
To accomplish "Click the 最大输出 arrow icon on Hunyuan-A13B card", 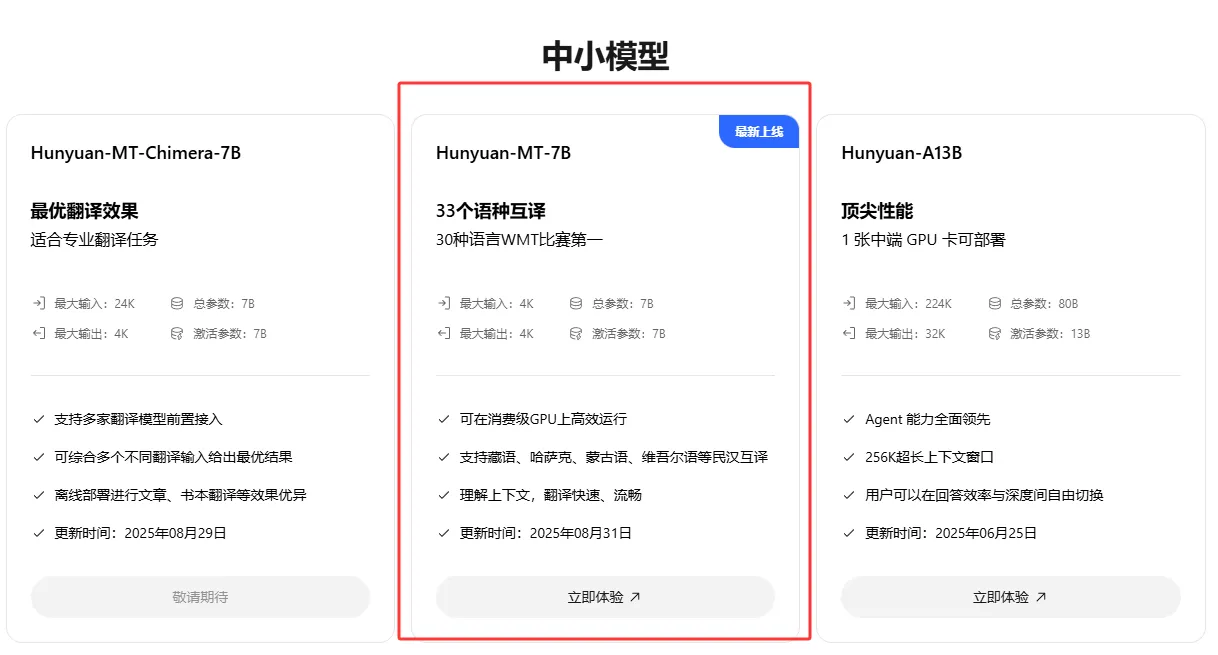I will click(851, 333).
